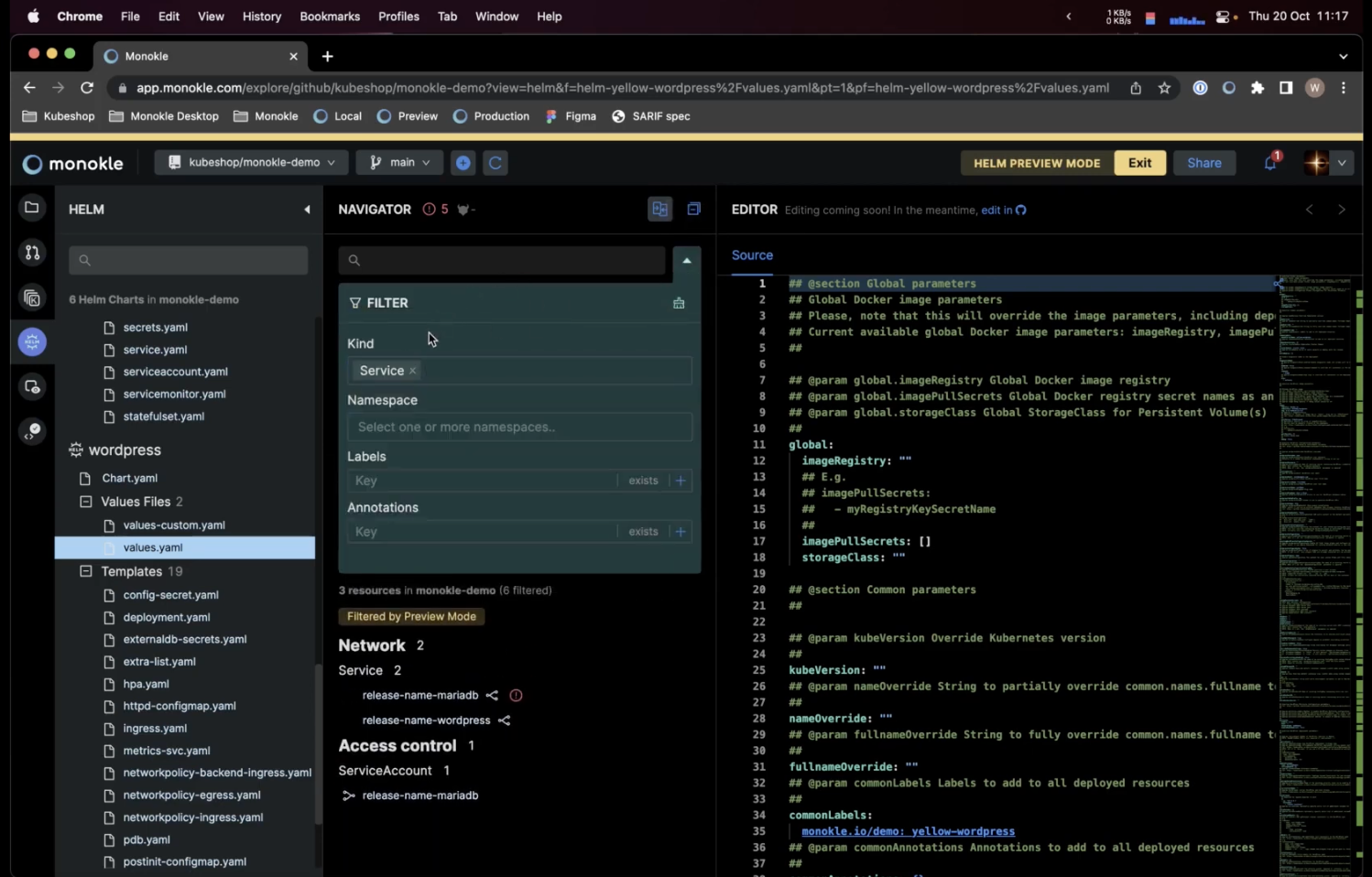Click the refresh branch icon beside plus
The image size is (1372, 877).
(495, 163)
